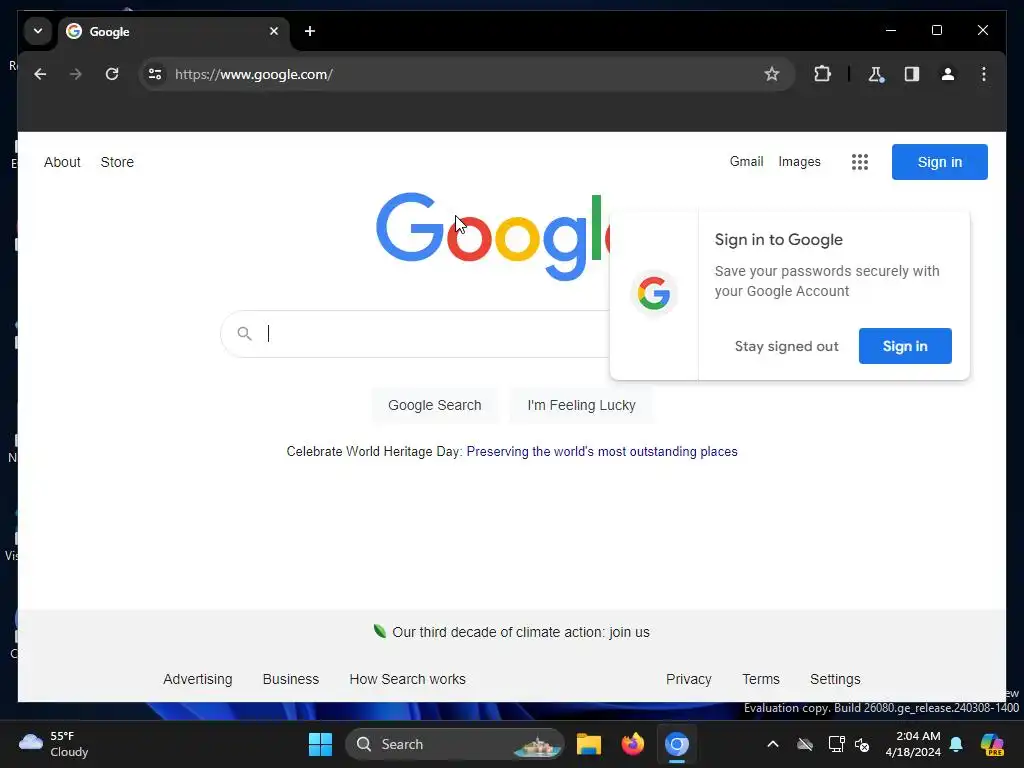1024x768 pixels.
Task: Open climate action join us link
Action: click(520, 632)
